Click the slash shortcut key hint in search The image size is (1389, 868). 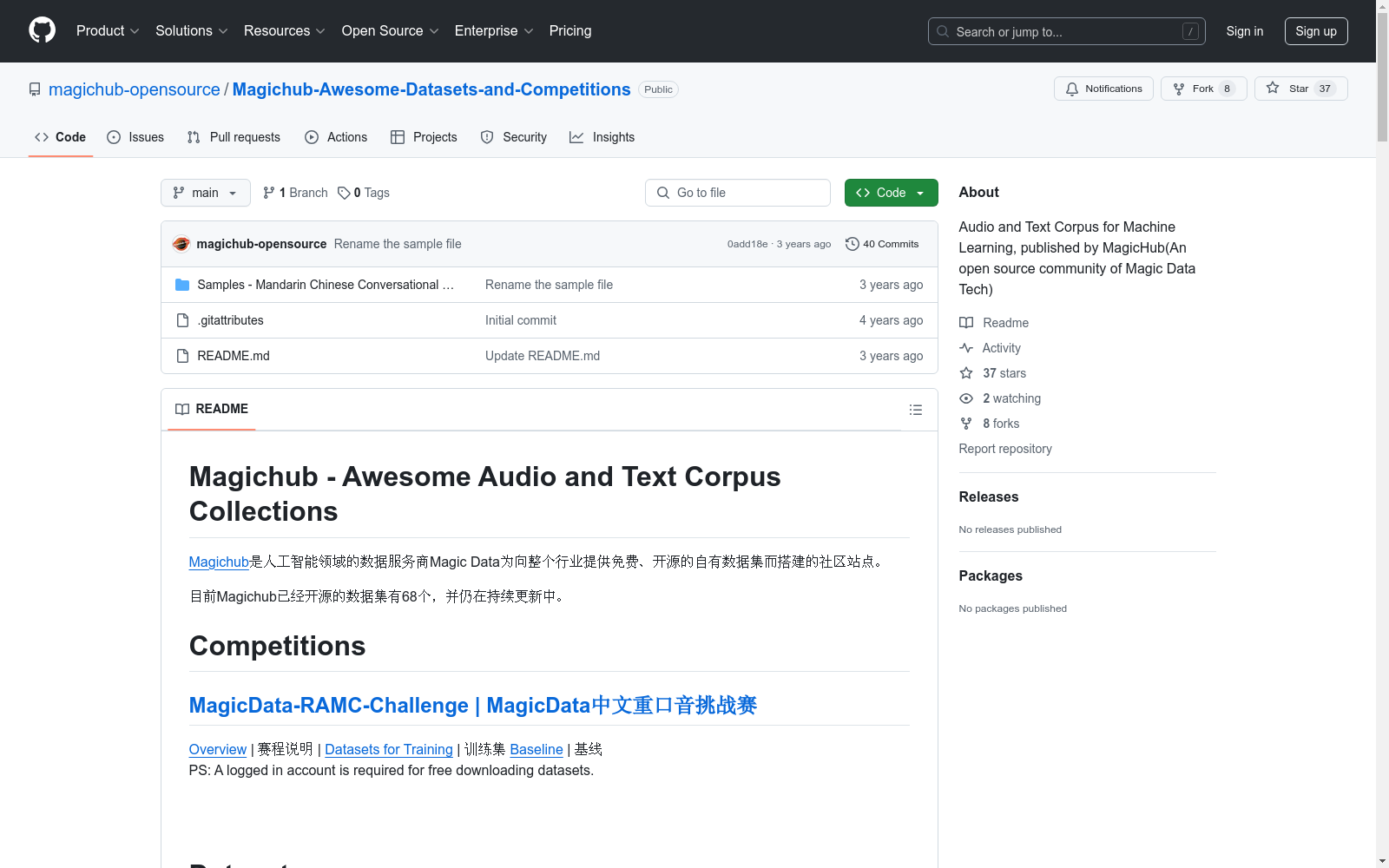[1190, 31]
